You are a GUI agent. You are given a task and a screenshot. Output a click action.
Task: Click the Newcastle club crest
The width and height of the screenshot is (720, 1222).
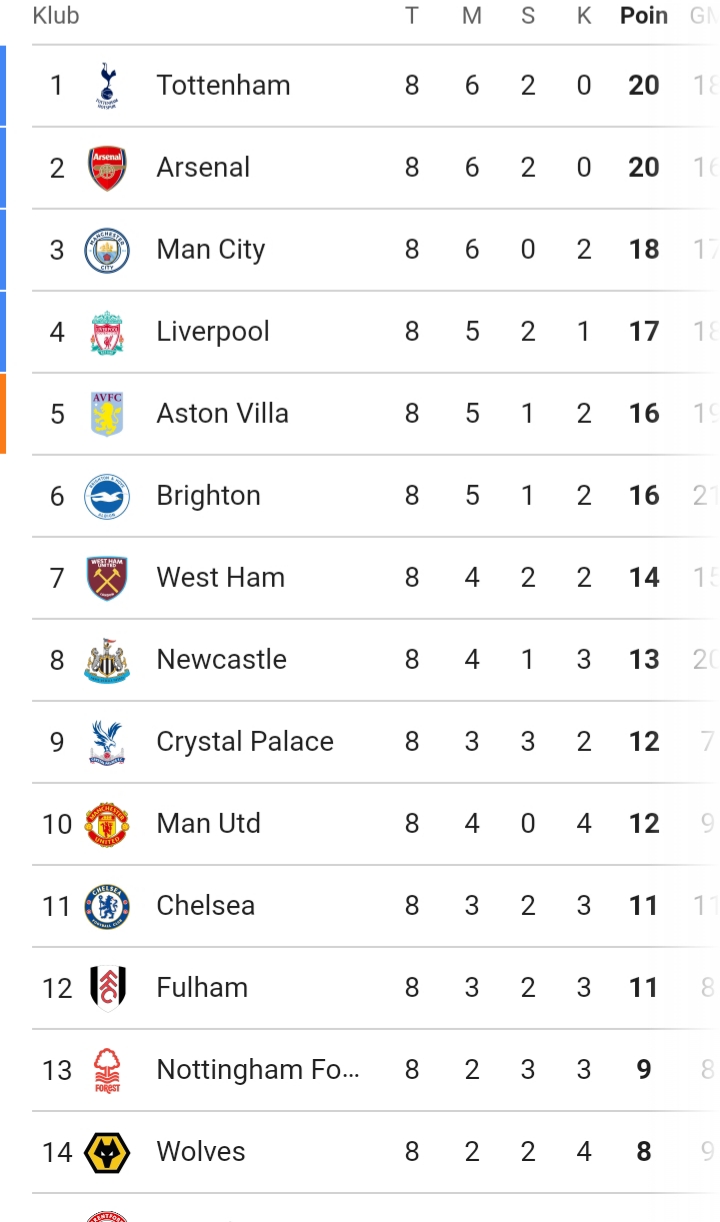[x=107, y=660]
